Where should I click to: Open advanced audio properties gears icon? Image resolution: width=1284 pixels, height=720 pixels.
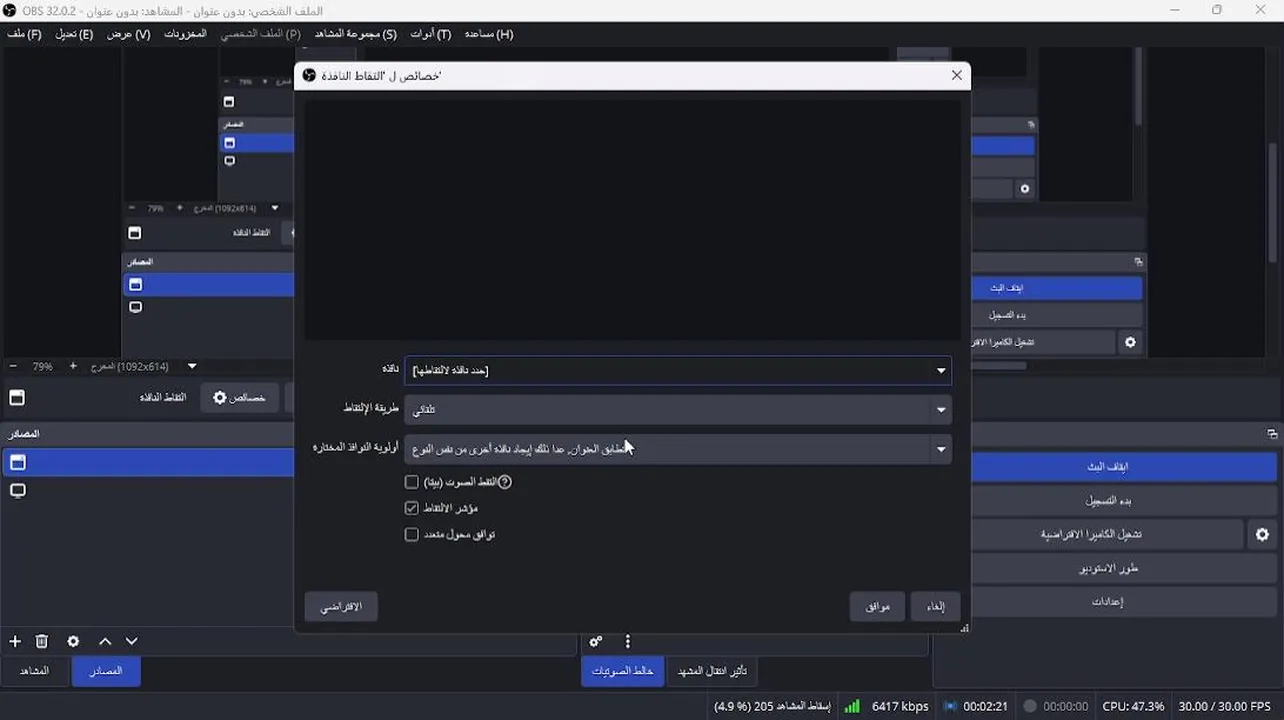click(x=596, y=642)
